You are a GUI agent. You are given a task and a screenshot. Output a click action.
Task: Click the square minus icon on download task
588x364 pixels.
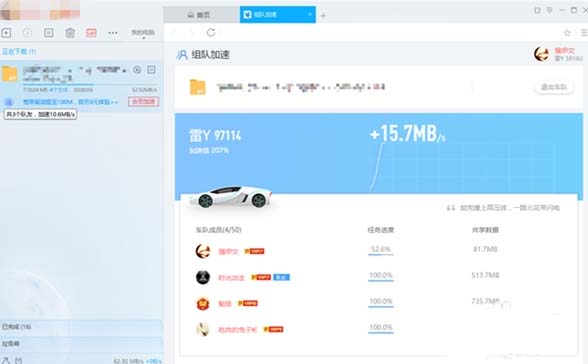[152, 70]
